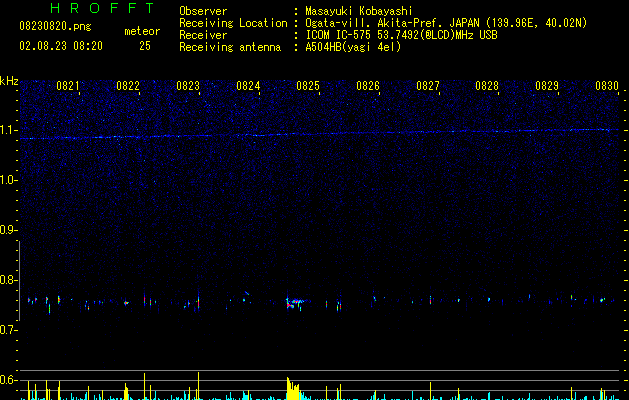Click the 0.8 frequency axis label

point(8,280)
